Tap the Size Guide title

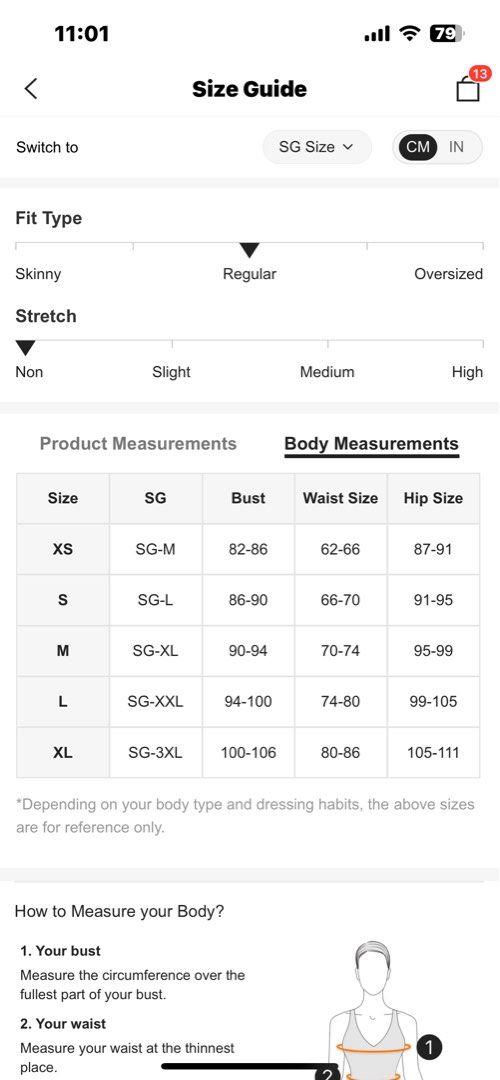[x=249, y=89]
